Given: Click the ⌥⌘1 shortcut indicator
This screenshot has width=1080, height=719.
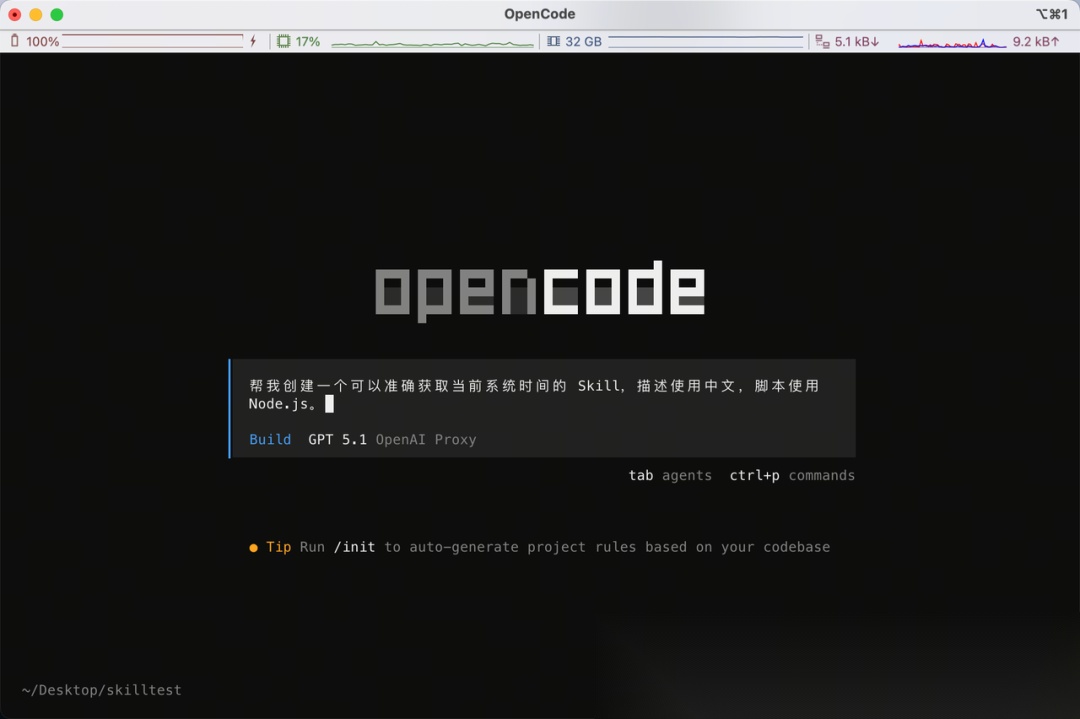Looking at the screenshot, I should click(x=1052, y=14).
